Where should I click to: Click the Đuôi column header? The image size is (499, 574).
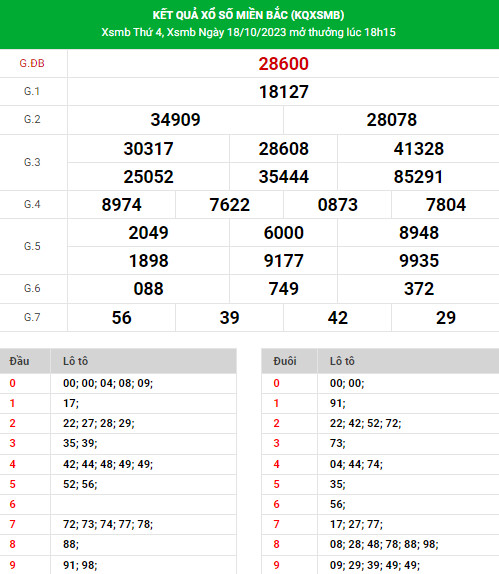(284, 361)
